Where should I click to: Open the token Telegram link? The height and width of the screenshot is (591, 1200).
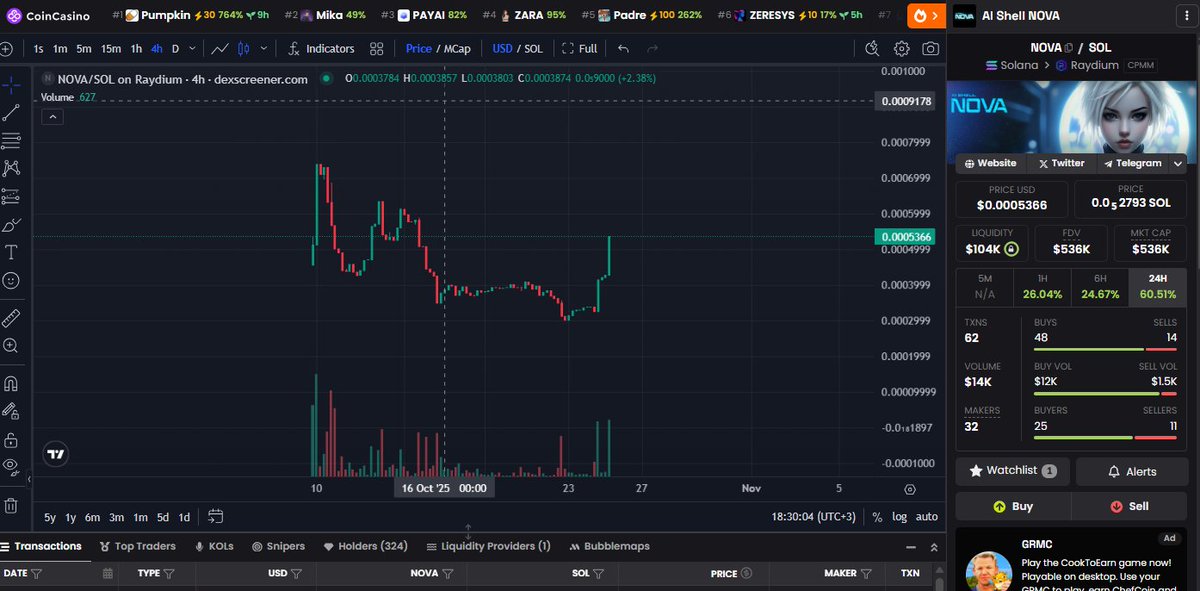coord(1131,163)
